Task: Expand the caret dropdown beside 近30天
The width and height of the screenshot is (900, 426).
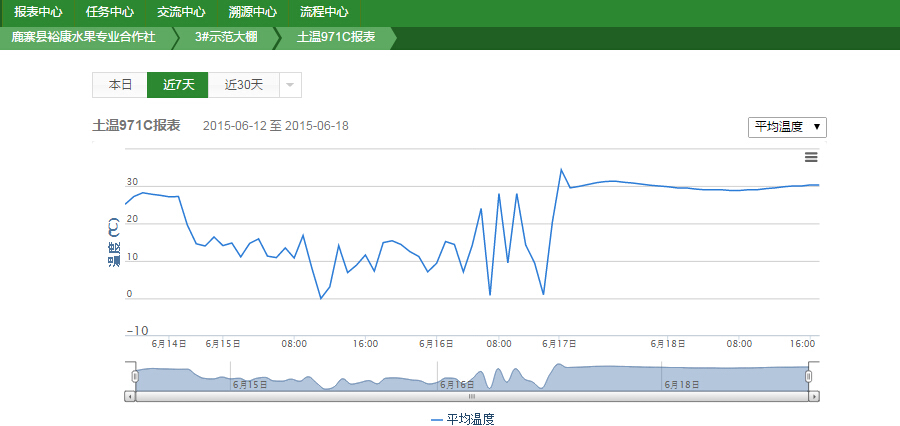Action: [x=290, y=85]
